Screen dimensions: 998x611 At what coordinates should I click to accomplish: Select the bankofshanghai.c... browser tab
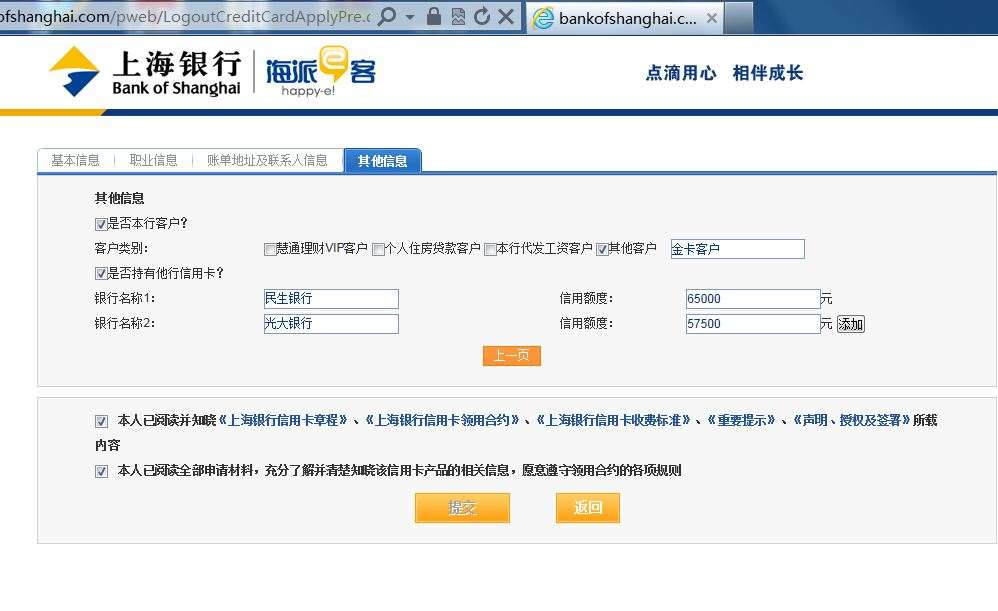pyautogui.click(x=624, y=18)
